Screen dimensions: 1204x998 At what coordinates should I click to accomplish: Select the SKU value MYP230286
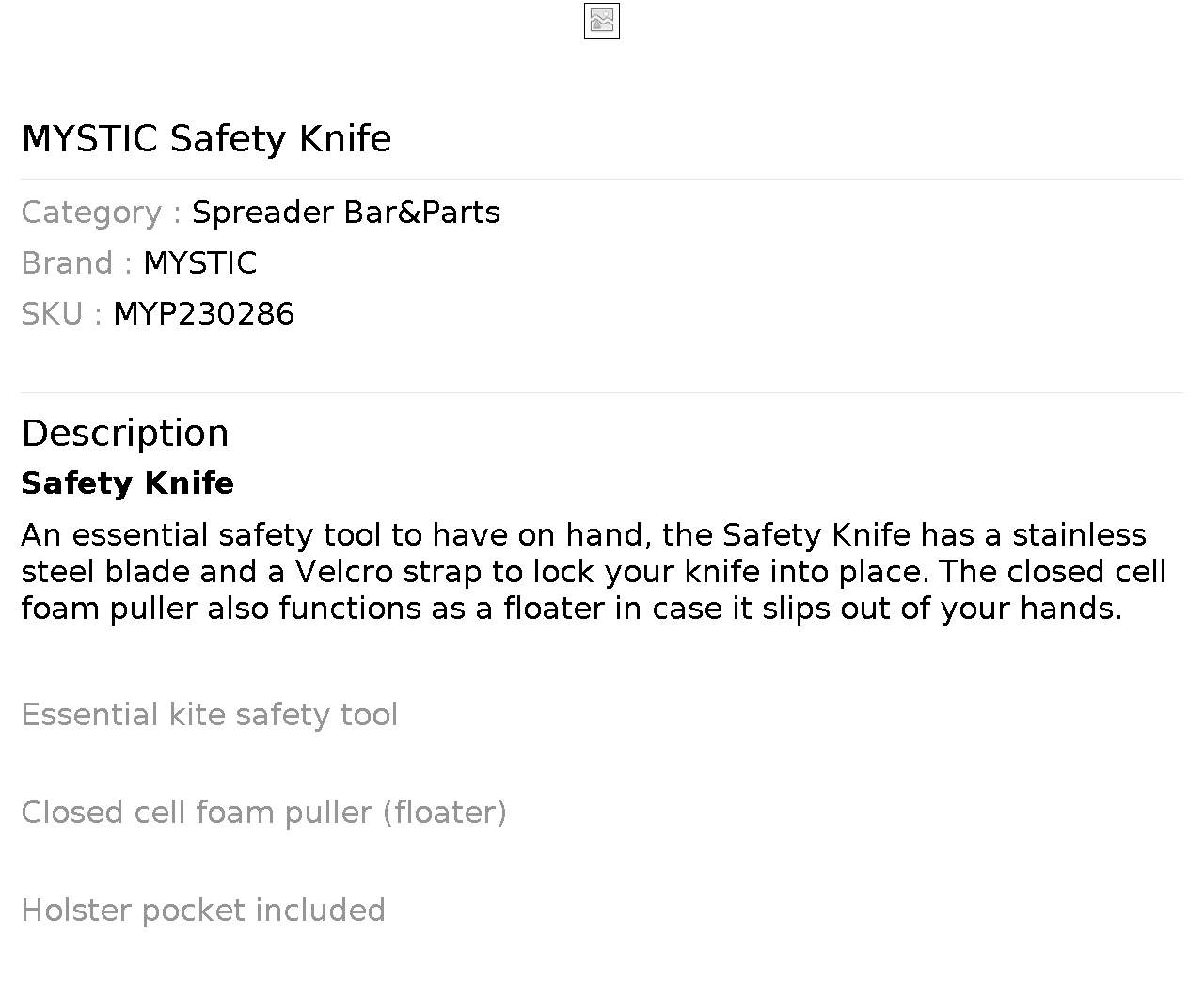pos(203,314)
